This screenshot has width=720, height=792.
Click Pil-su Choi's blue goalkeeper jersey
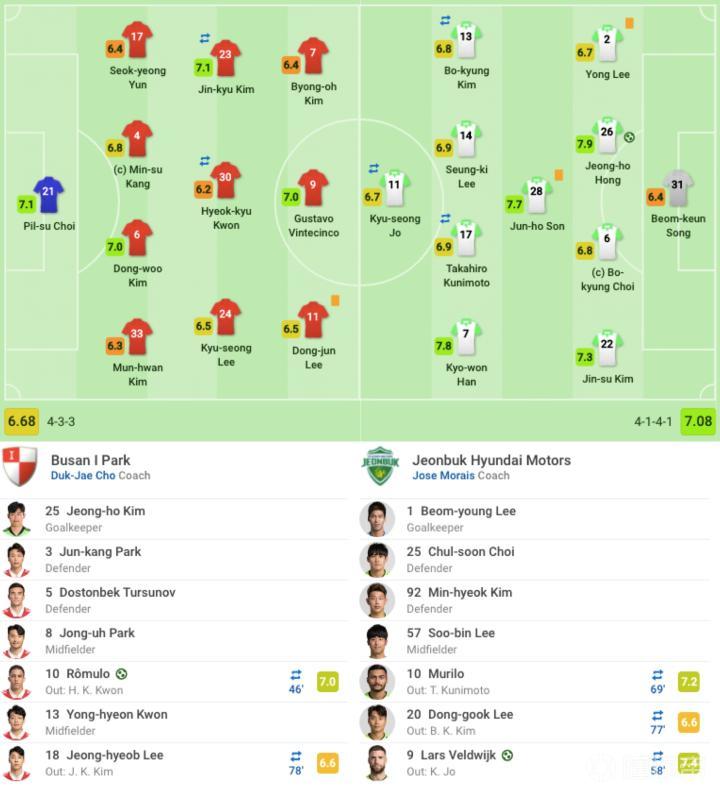(x=49, y=193)
